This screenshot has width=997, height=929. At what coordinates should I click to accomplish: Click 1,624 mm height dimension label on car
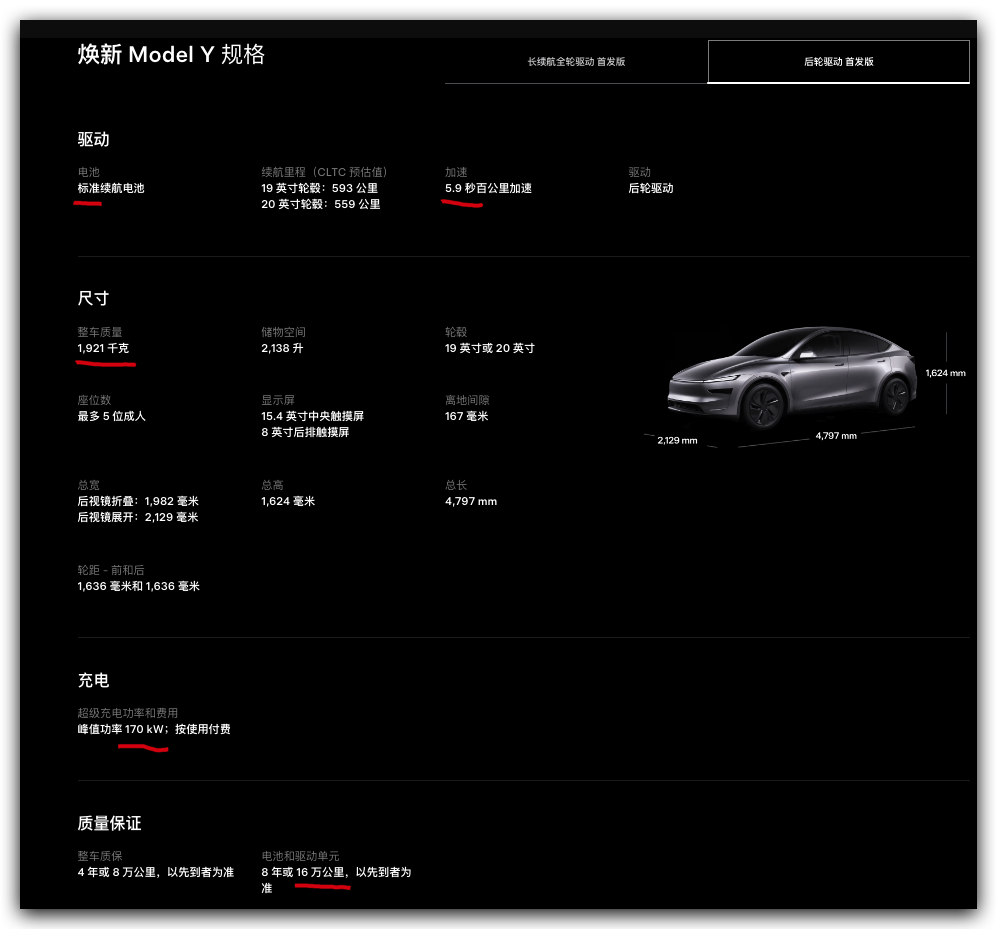[945, 373]
